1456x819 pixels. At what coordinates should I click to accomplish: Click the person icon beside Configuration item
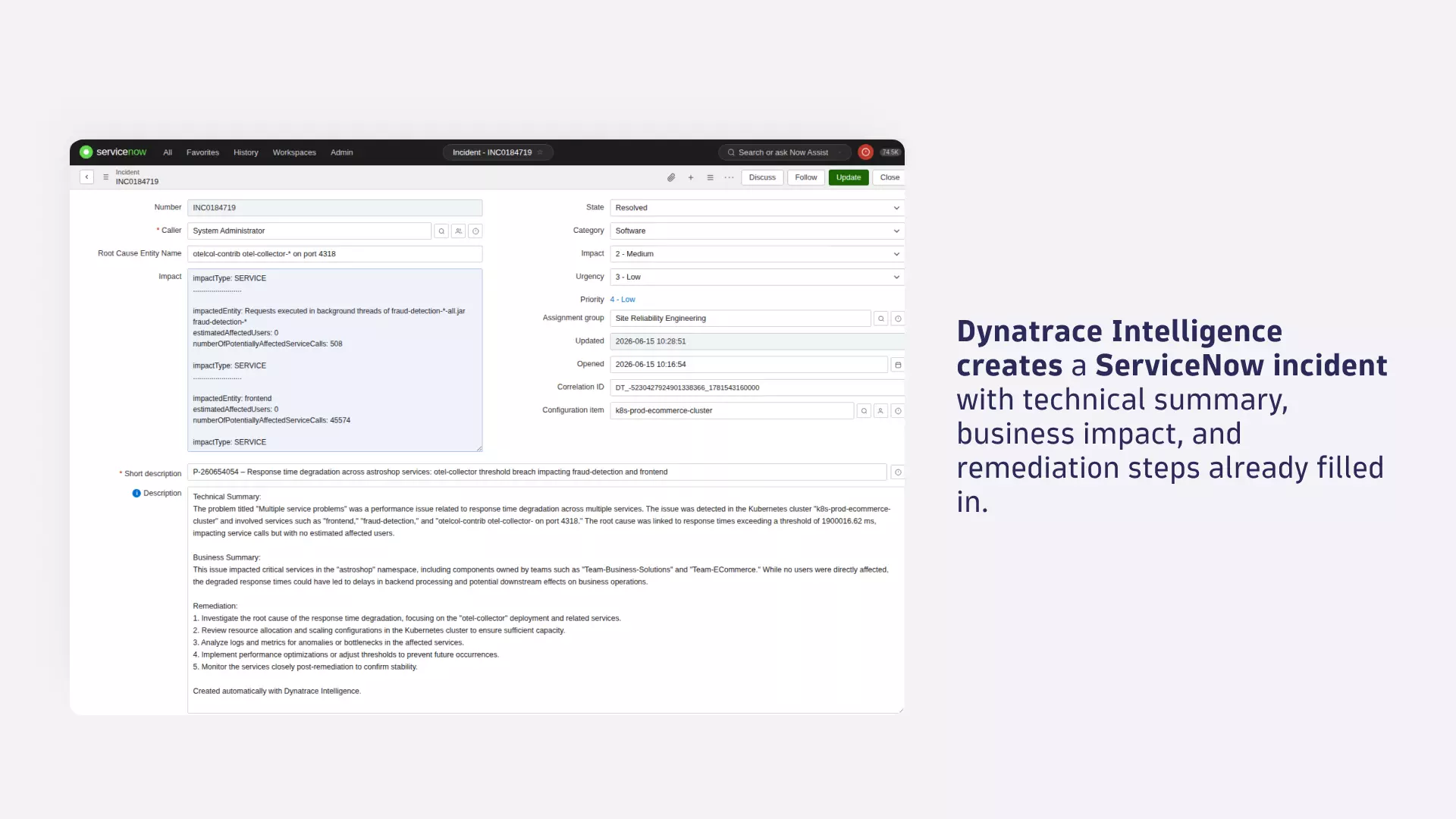pos(880,411)
